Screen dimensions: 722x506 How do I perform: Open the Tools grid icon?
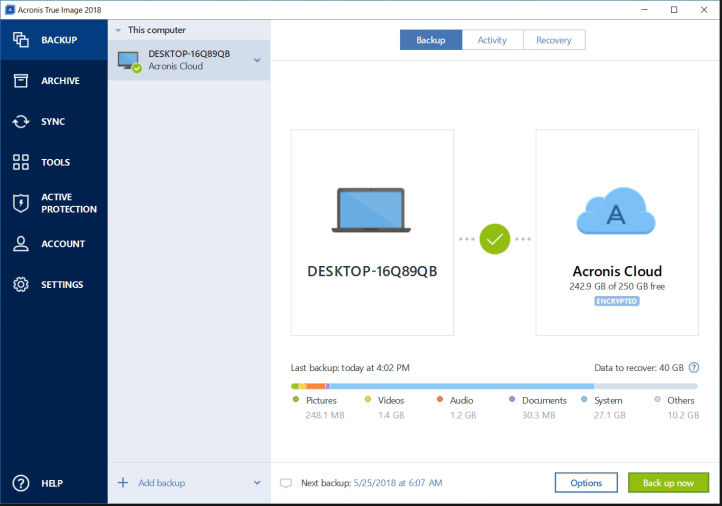pos(21,162)
